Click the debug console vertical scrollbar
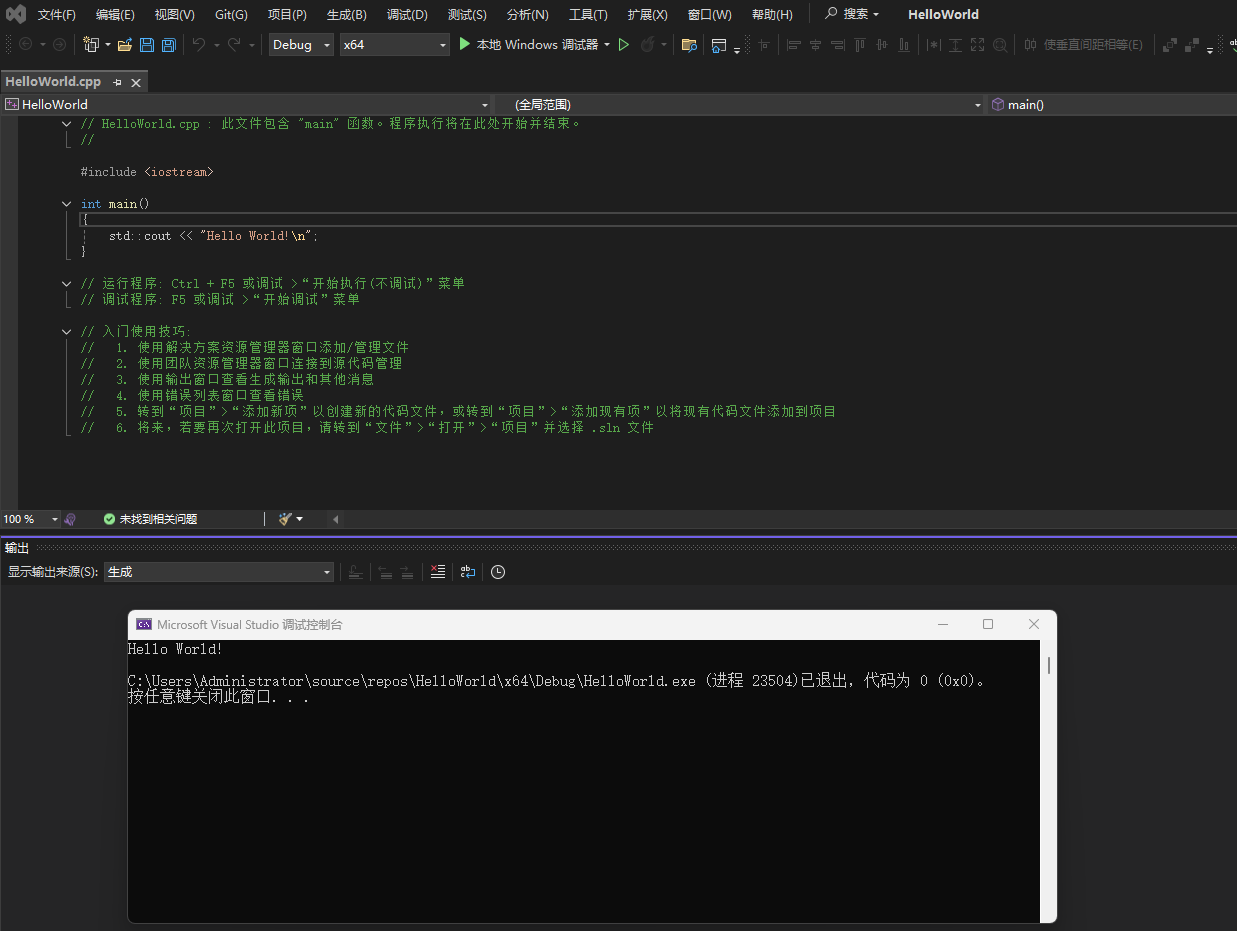The image size is (1237, 931). point(1048,666)
